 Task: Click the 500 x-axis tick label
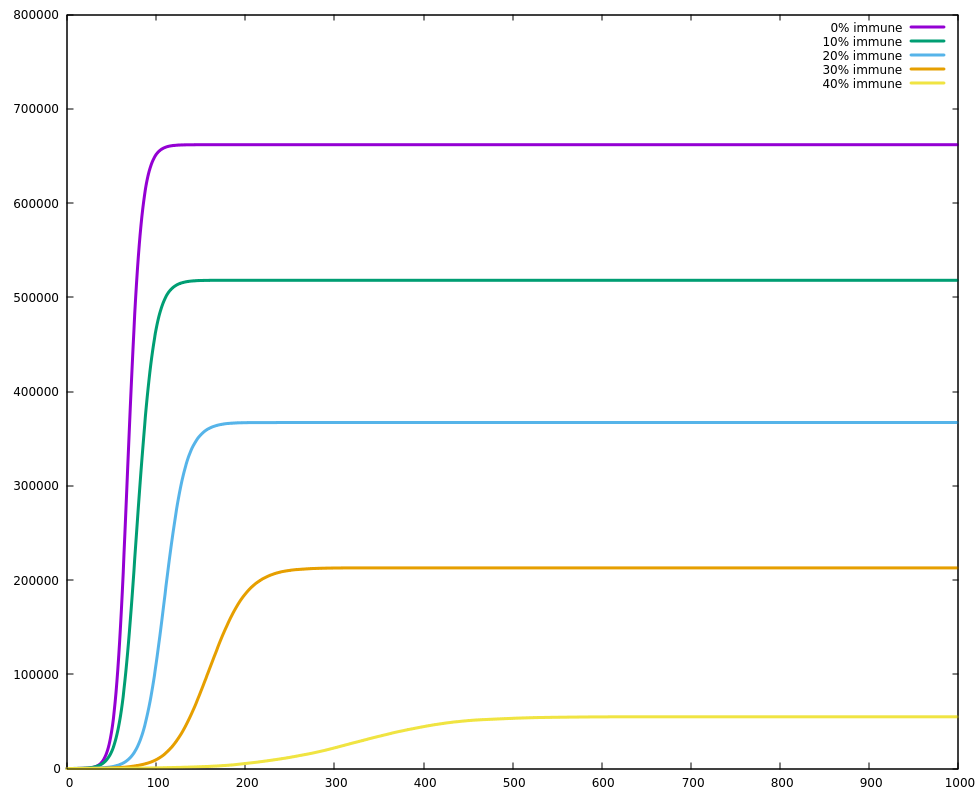pyautogui.click(x=513, y=783)
